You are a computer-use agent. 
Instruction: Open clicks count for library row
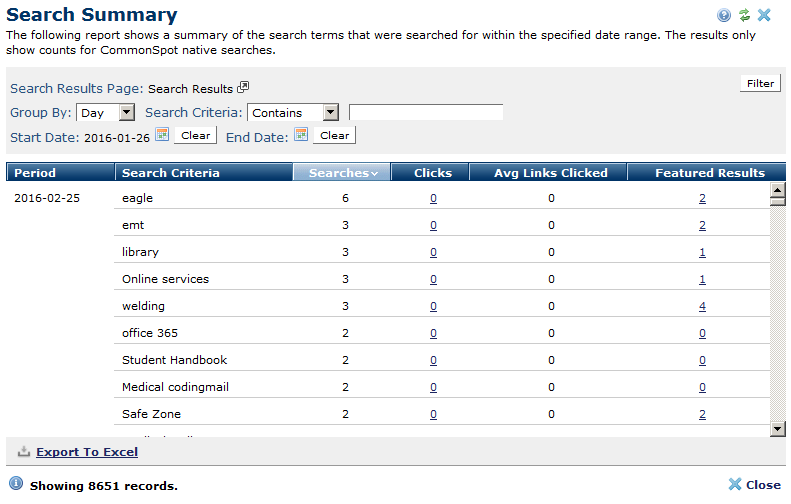click(x=433, y=252)
